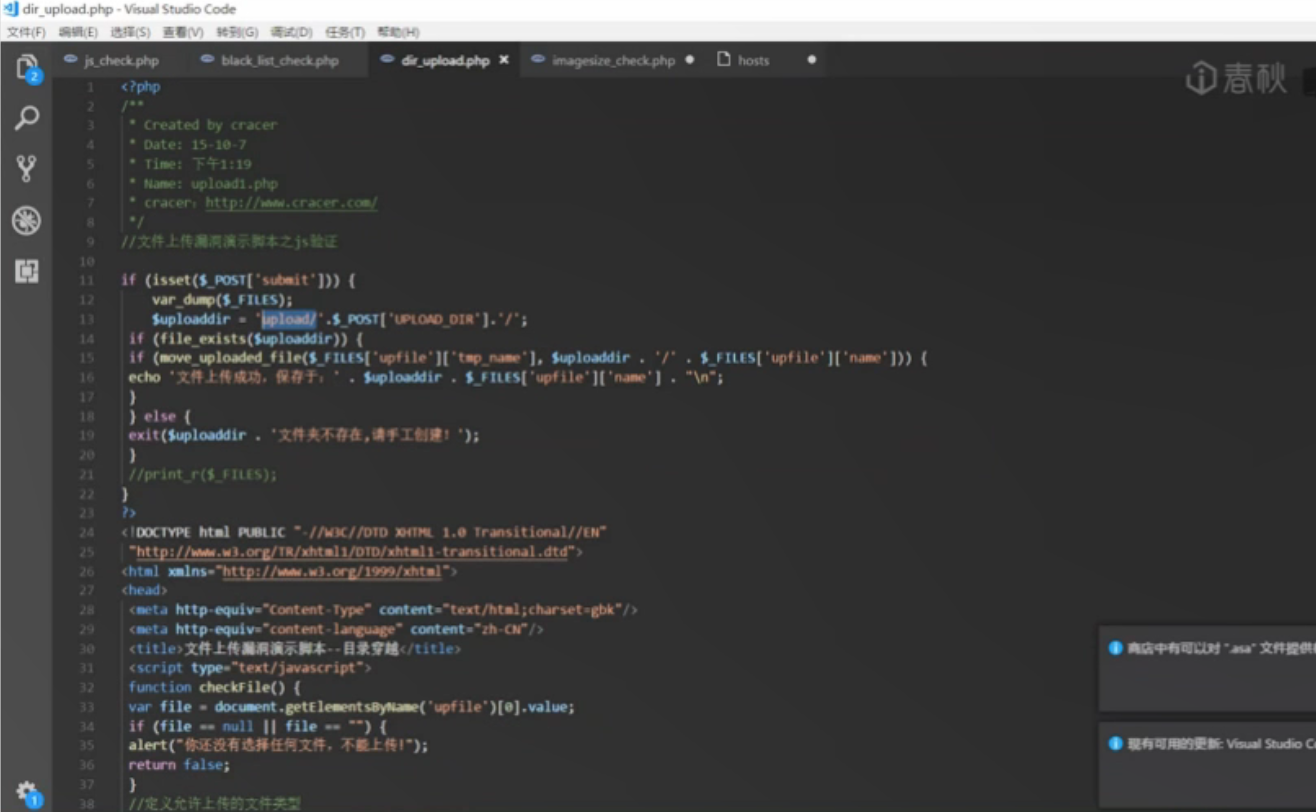Click '//print_r($_FILES);' comment
Viewport: 1316px width, 812px height.
202,475
